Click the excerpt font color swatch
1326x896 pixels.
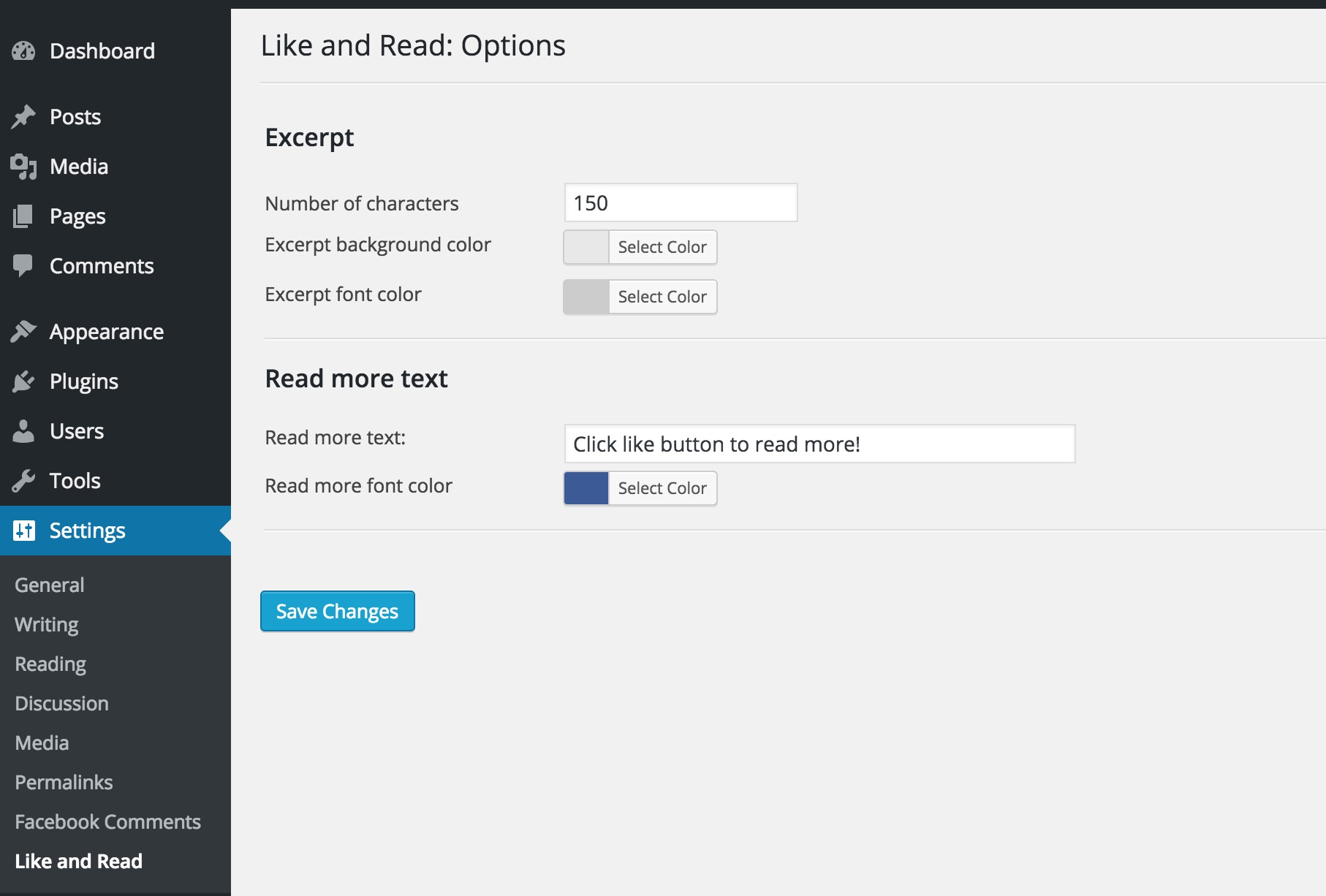586,297
